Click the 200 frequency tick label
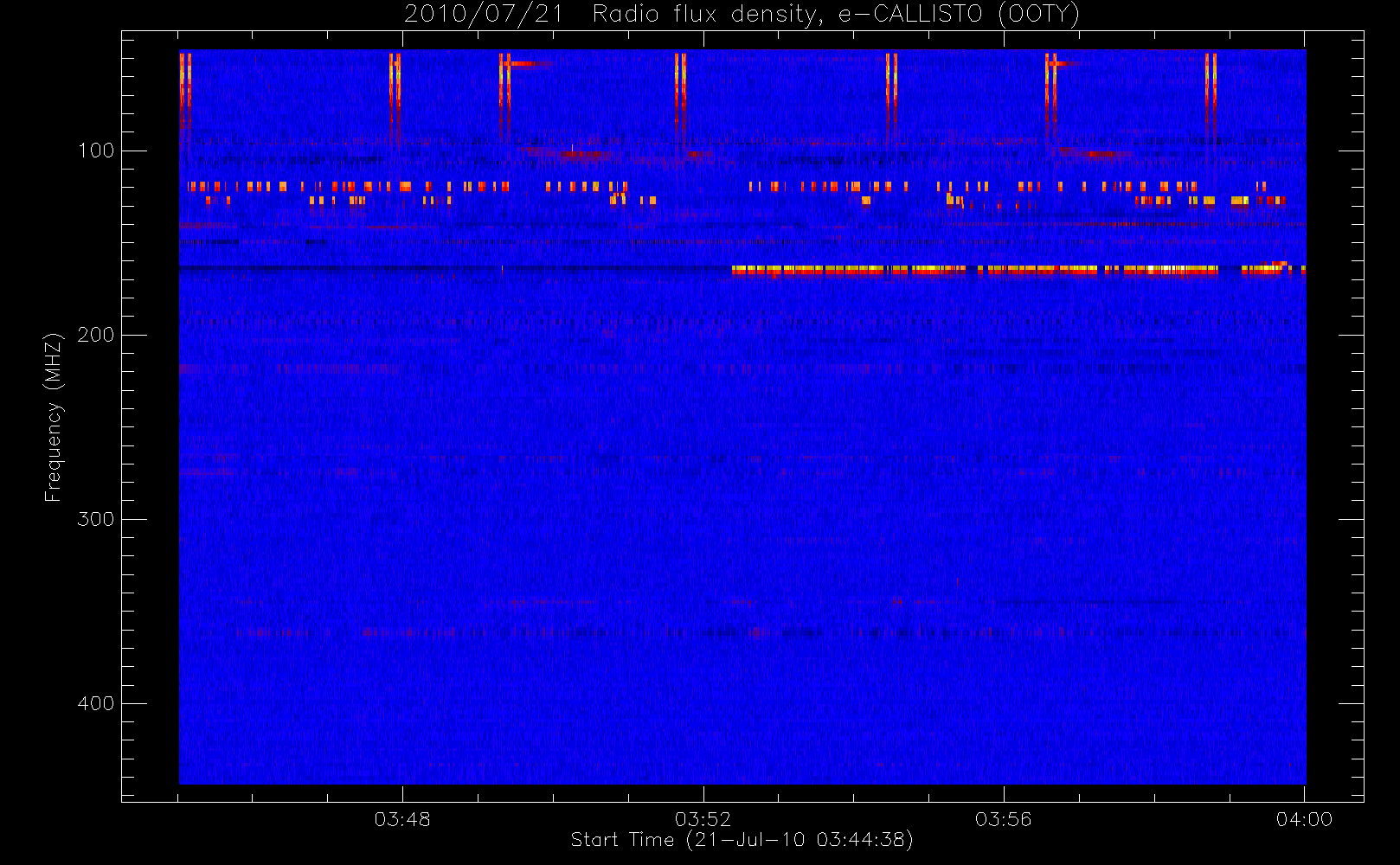 pyautogui.click(x=96, y=335)
